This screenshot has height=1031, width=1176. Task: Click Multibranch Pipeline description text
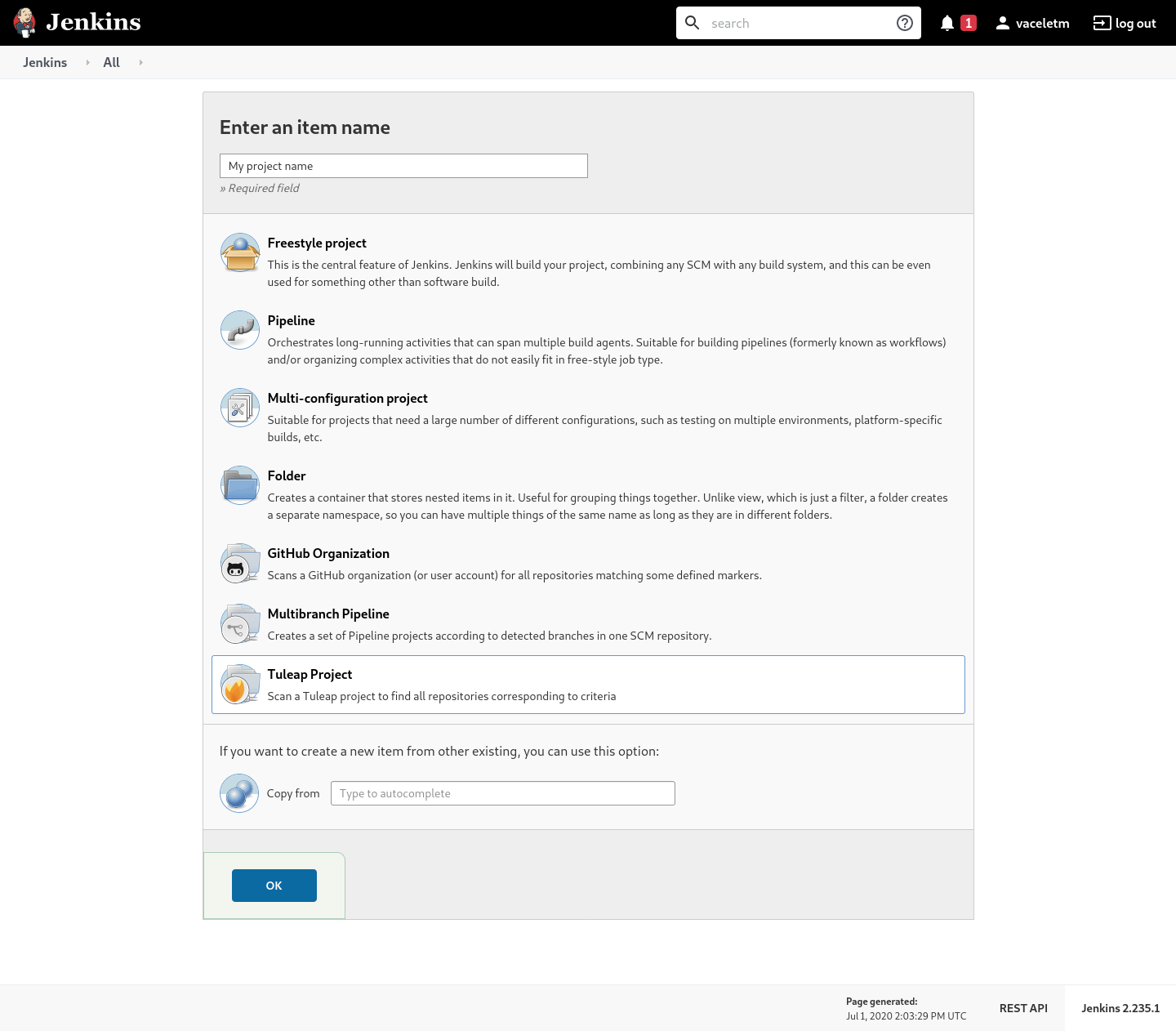click(489, 636)
